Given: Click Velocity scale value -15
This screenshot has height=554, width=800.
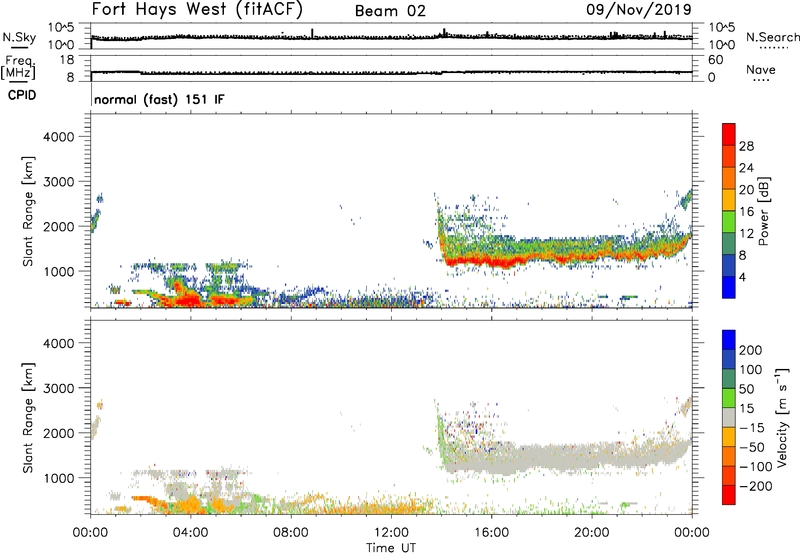Looking at the screenshot, I should (752, 427).
